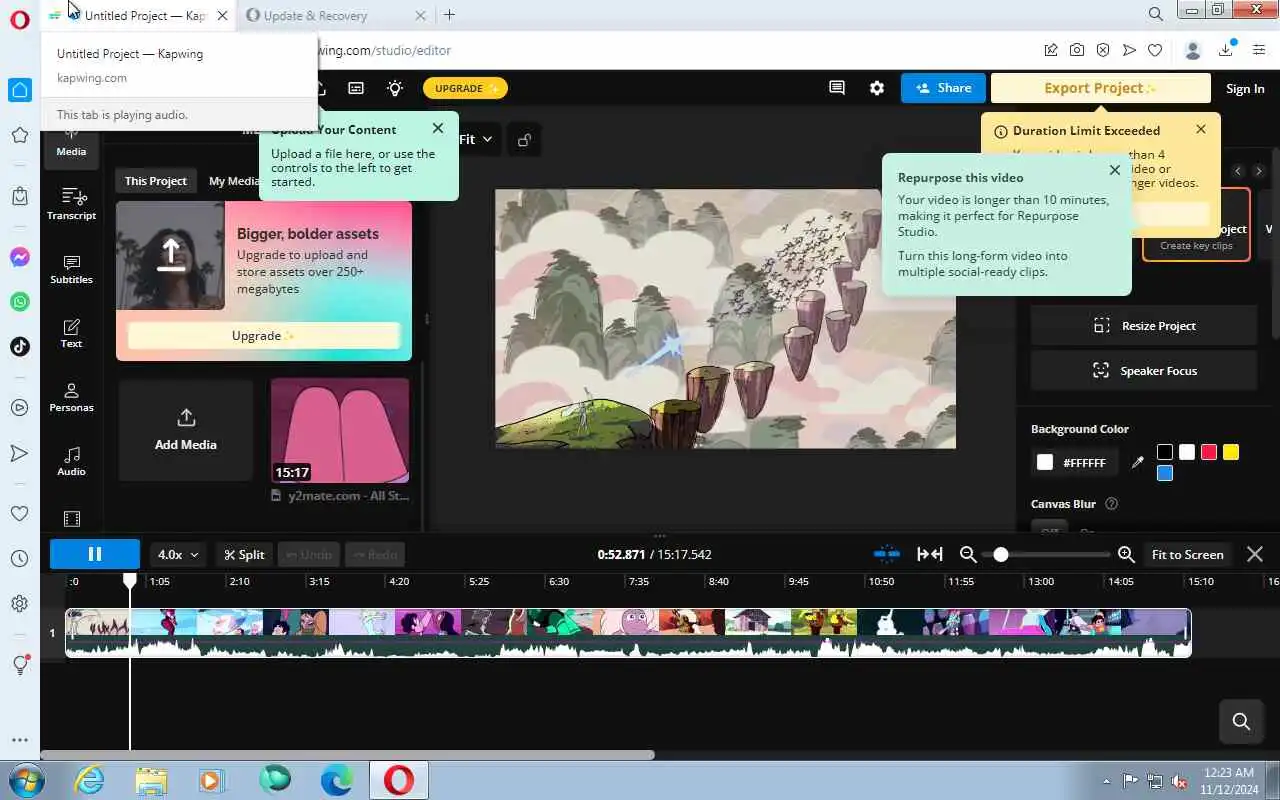The image size is (1280, 800).
Task: Open the Personas tool
Action: click(71, 396)
